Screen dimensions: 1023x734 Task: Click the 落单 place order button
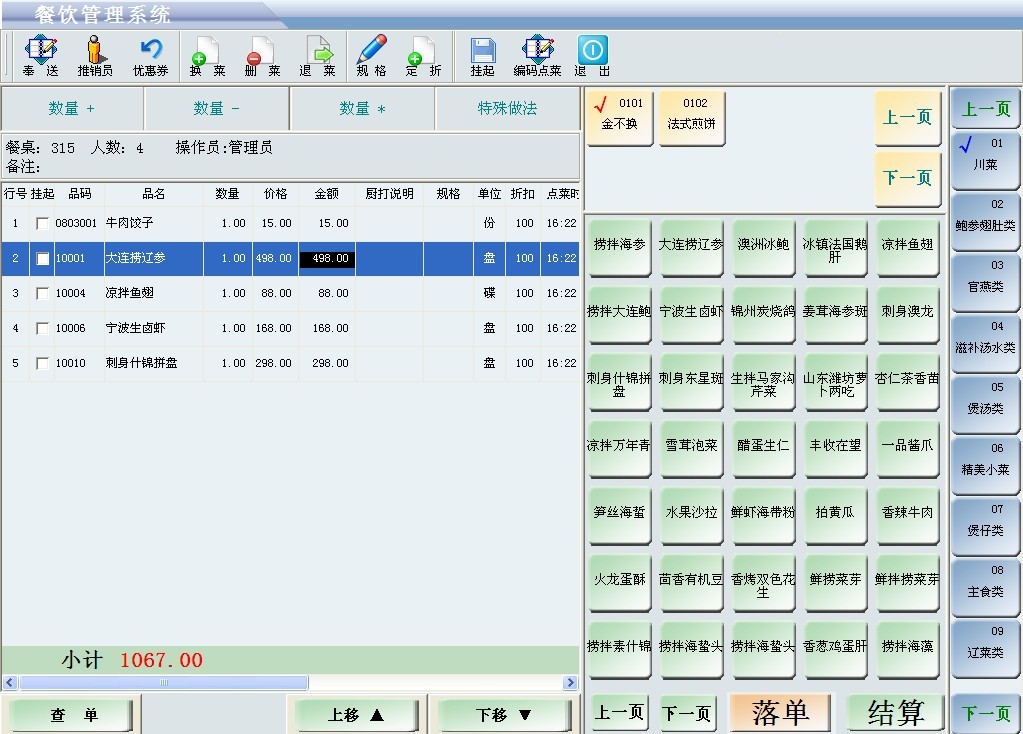780,712
